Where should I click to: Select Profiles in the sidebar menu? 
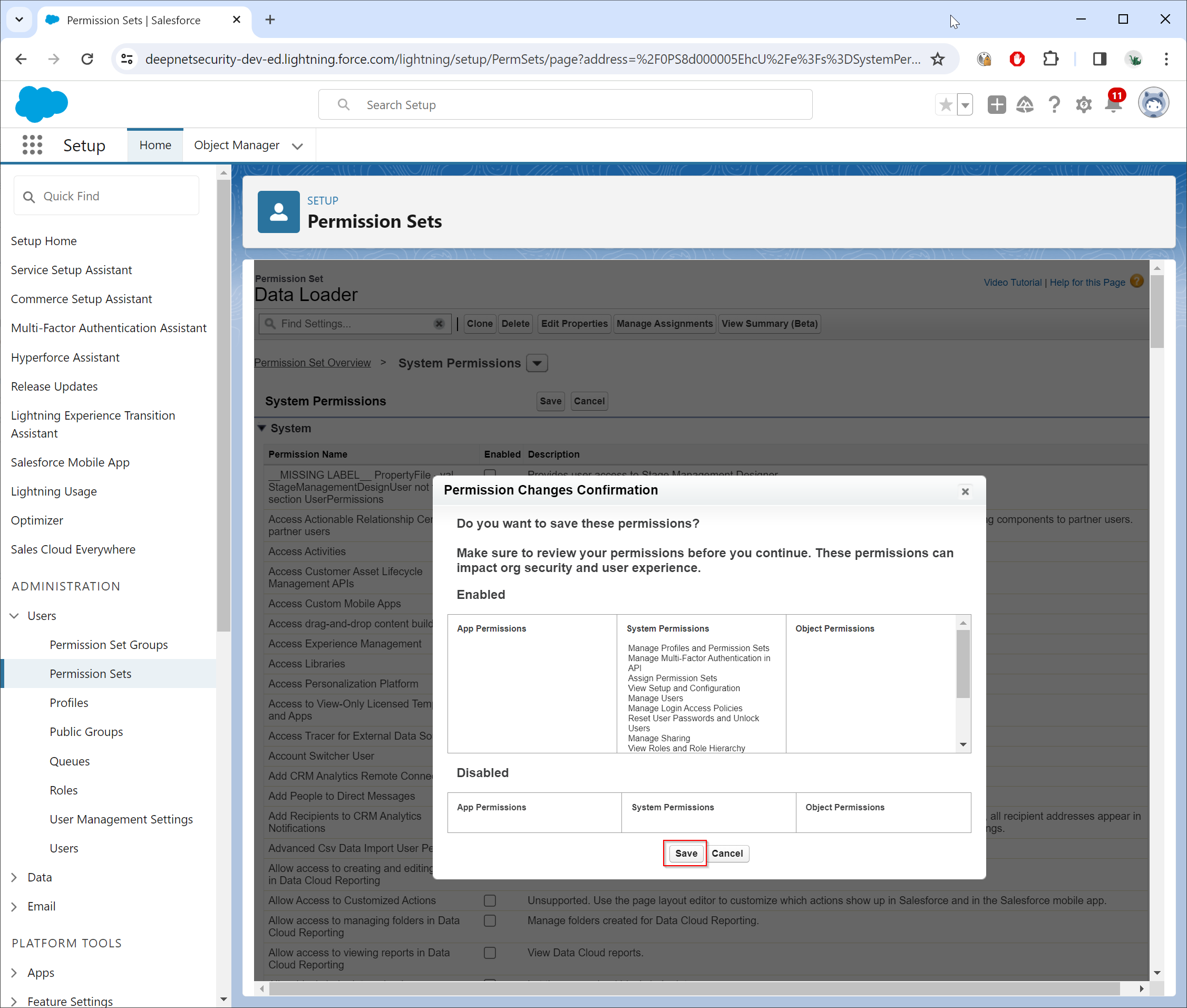pos(69,703)
